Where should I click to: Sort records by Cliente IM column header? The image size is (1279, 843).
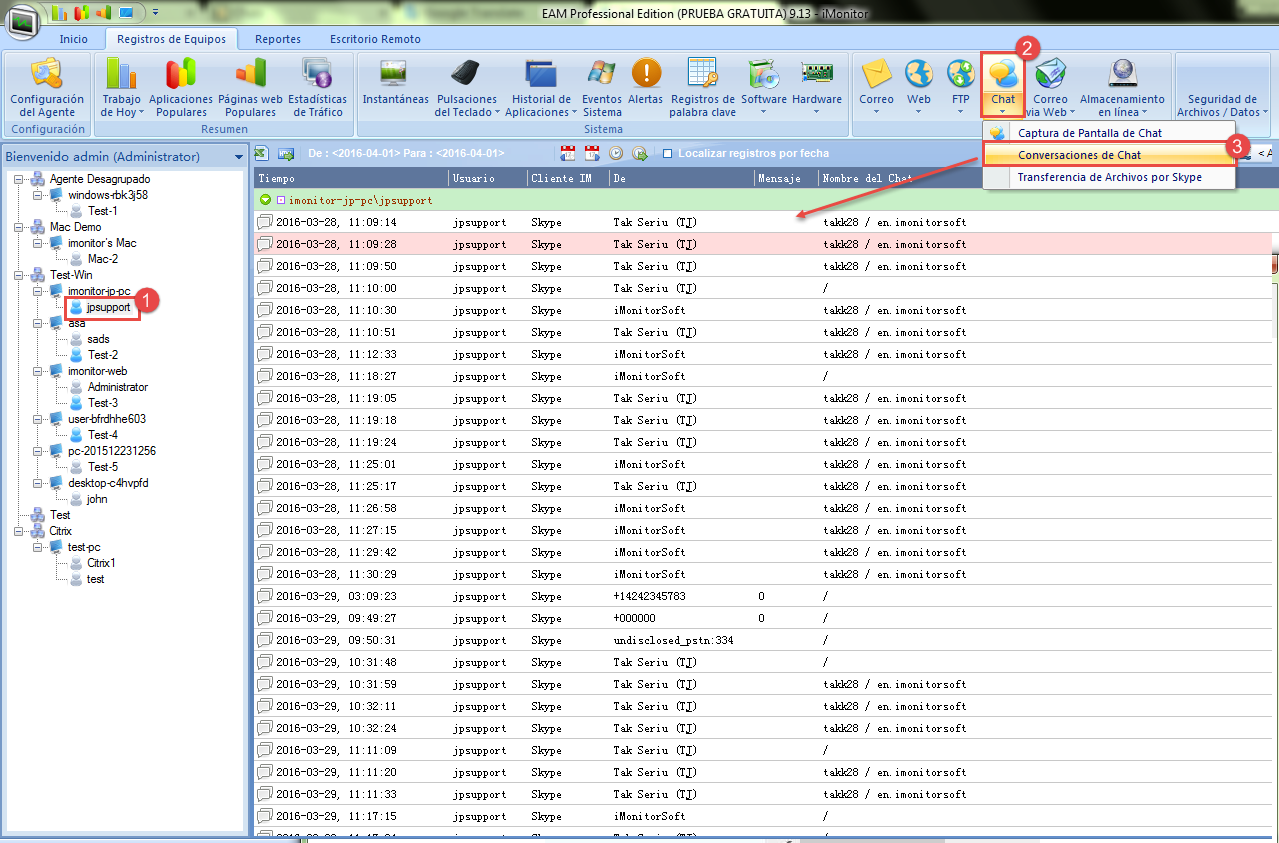[568, 178]
